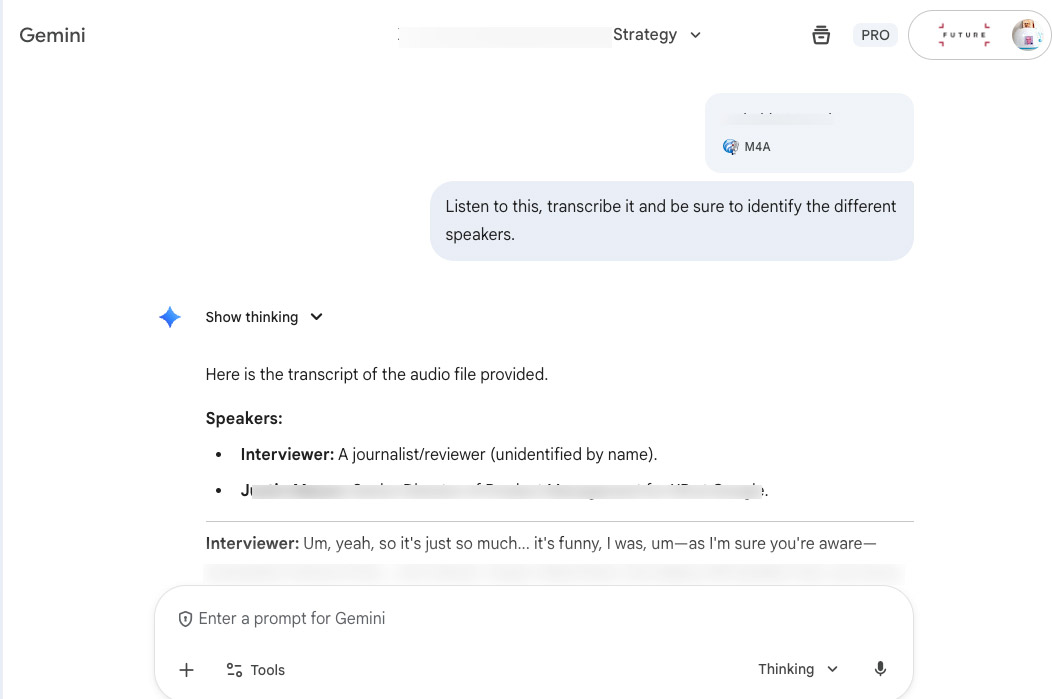
Task: Click the PRO plan badge
Action: click(x=875, y=35)
